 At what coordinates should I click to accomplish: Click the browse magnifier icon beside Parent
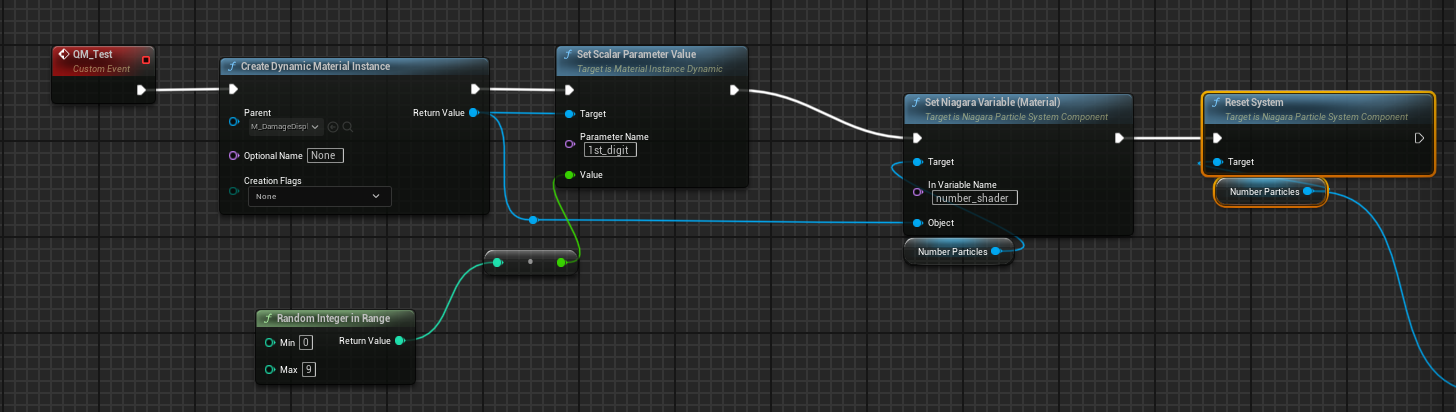(348, 127)
